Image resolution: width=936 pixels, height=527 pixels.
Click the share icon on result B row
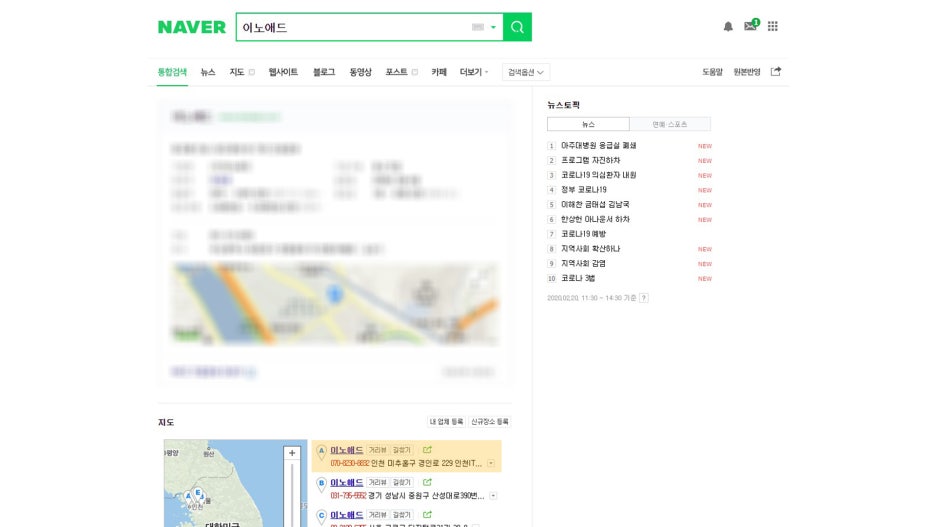[427, 482]
